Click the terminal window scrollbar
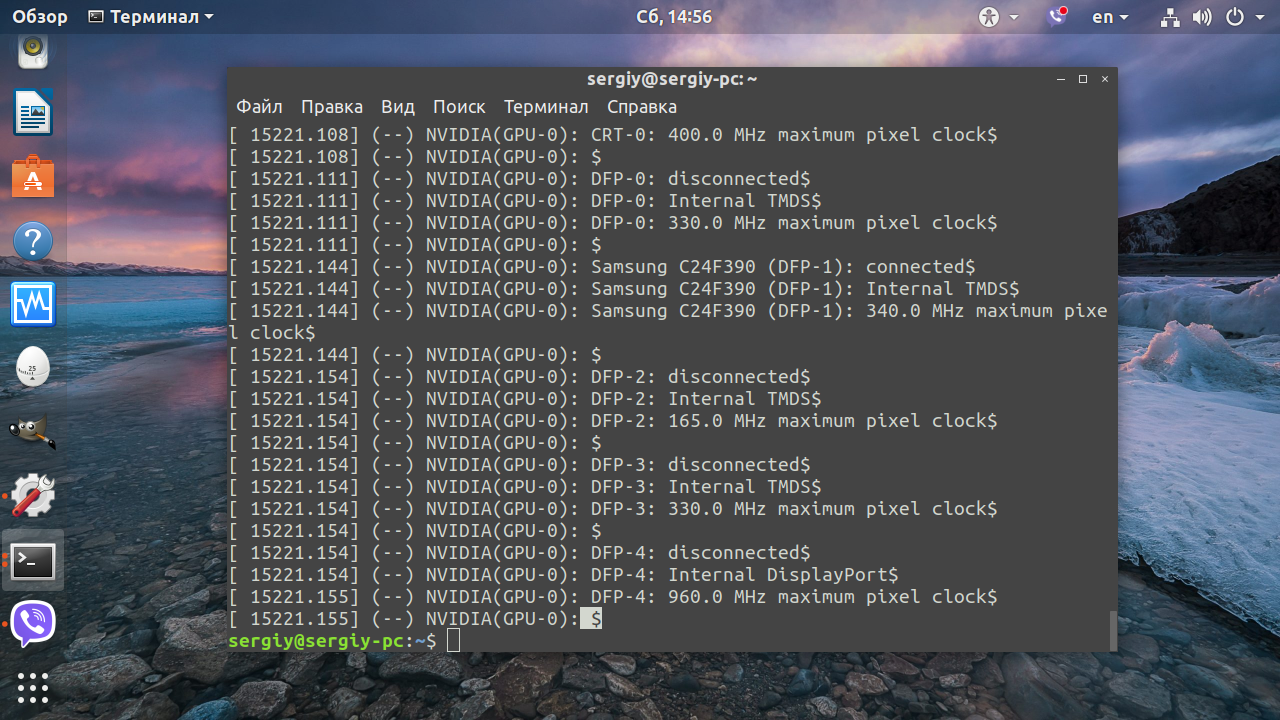The image size is (1280, 720). pos(1112,630)
